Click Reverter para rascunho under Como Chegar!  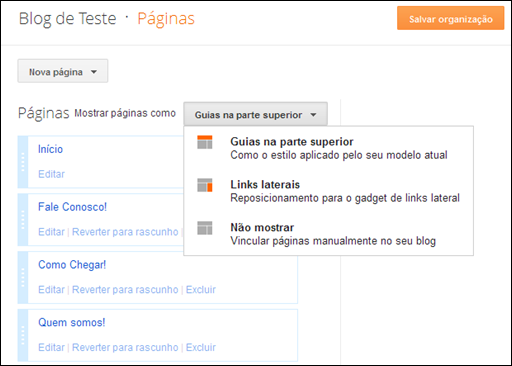pos(125,289)
